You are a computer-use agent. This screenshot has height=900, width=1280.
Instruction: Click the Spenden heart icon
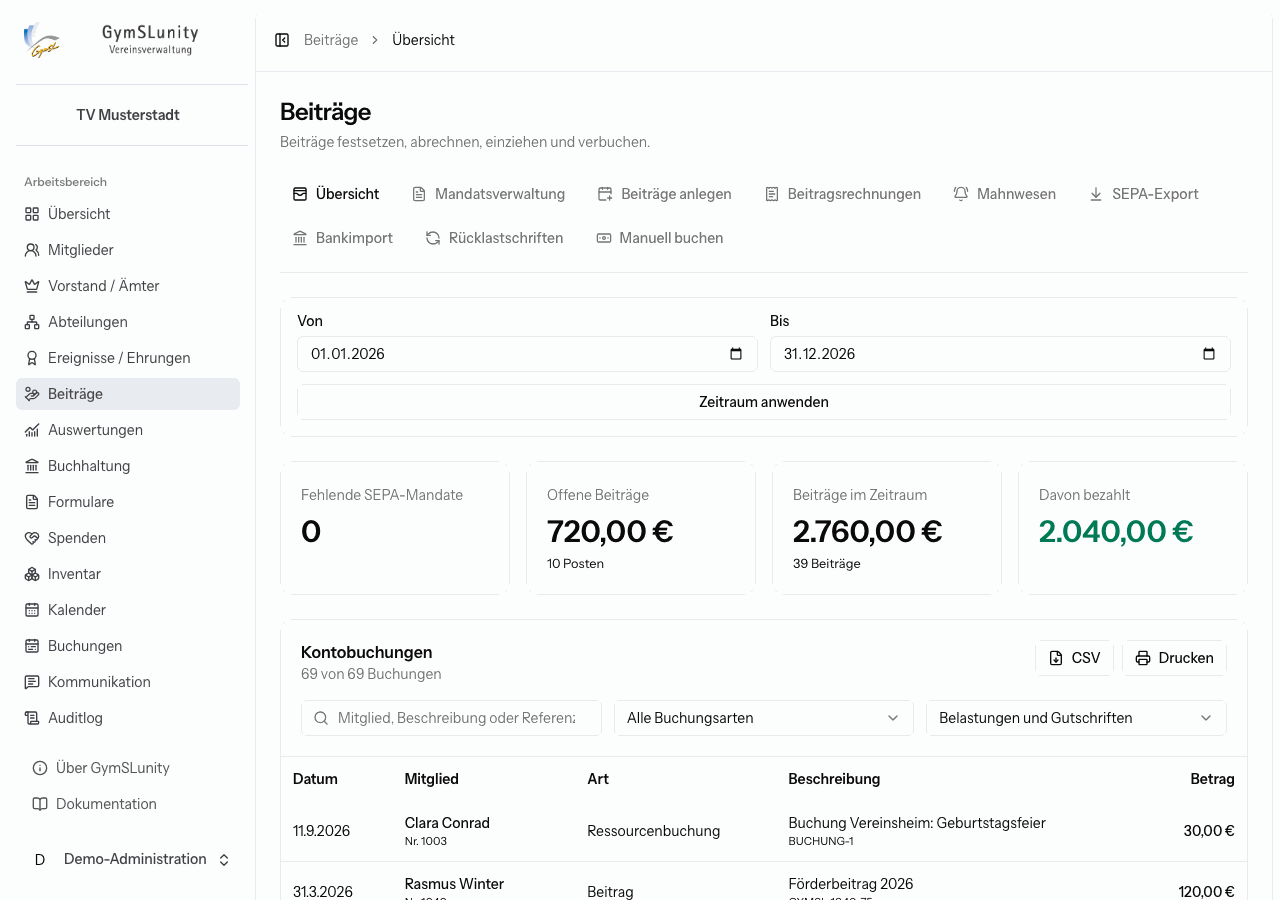point(32,538)
